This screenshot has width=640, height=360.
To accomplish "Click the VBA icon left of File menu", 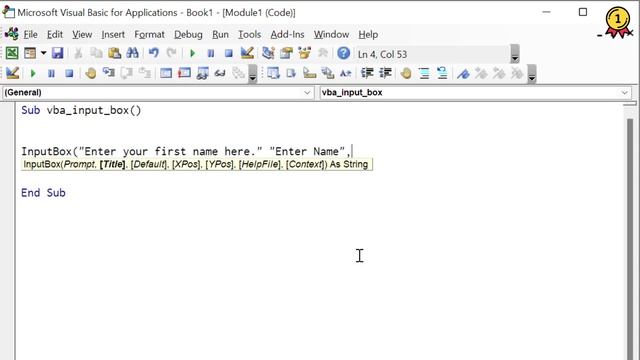I will 11,34.
